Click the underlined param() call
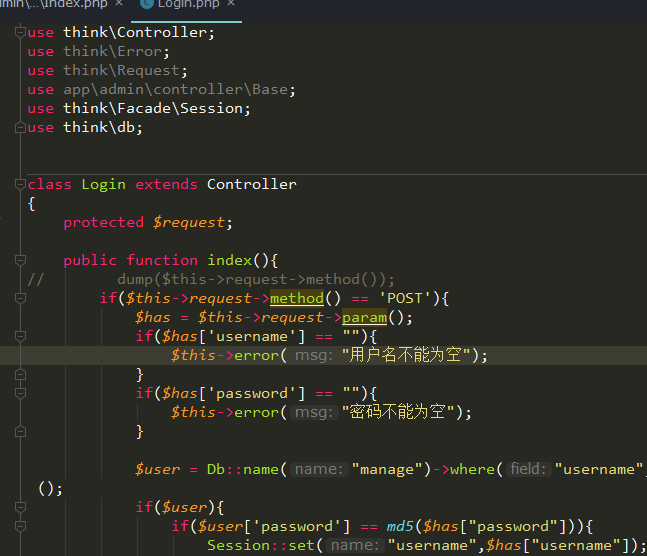 click(x=364, y=318)
